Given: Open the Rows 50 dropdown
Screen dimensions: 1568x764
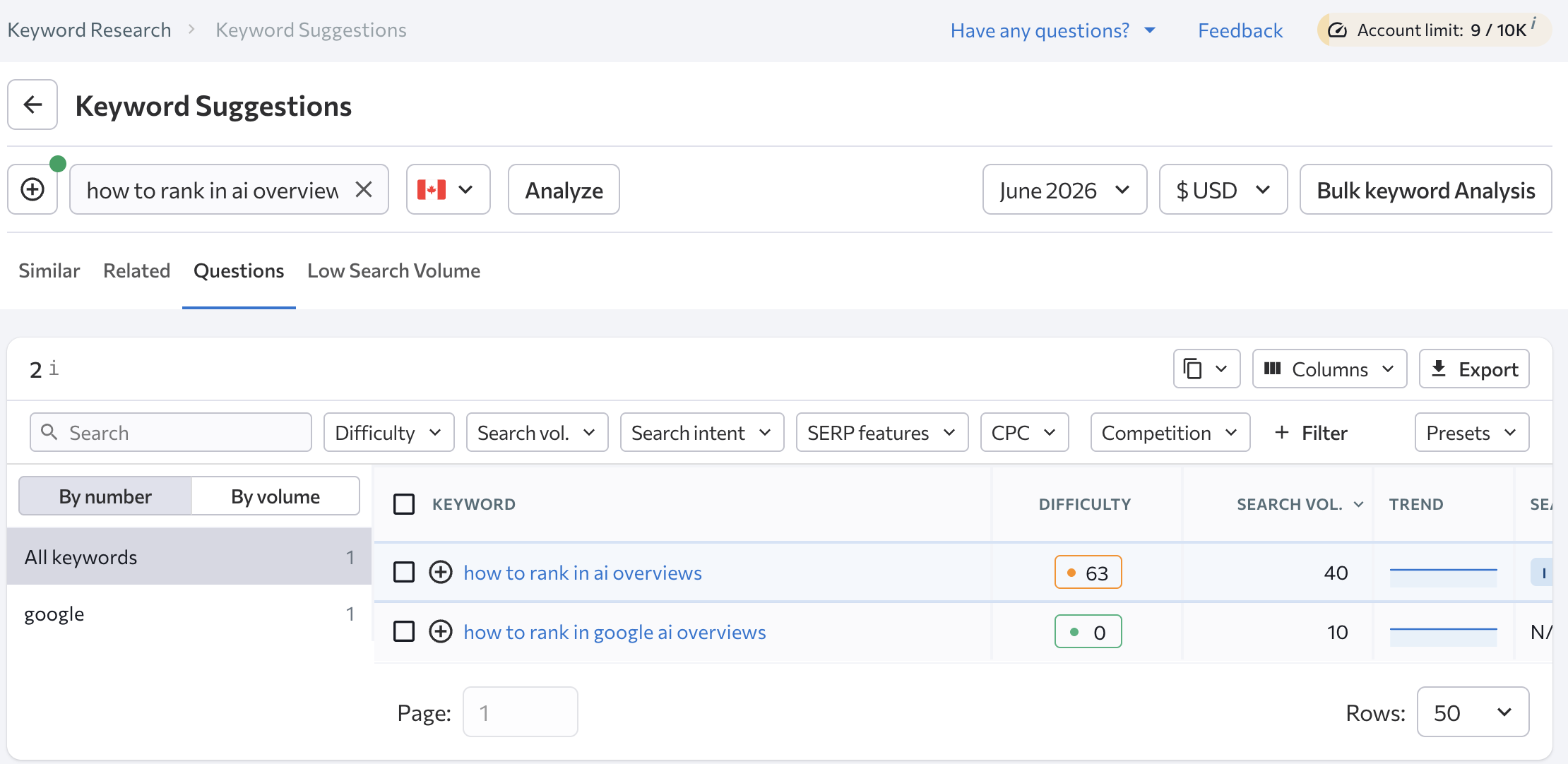Looking at the screenshot, I should click(1473, 712).
